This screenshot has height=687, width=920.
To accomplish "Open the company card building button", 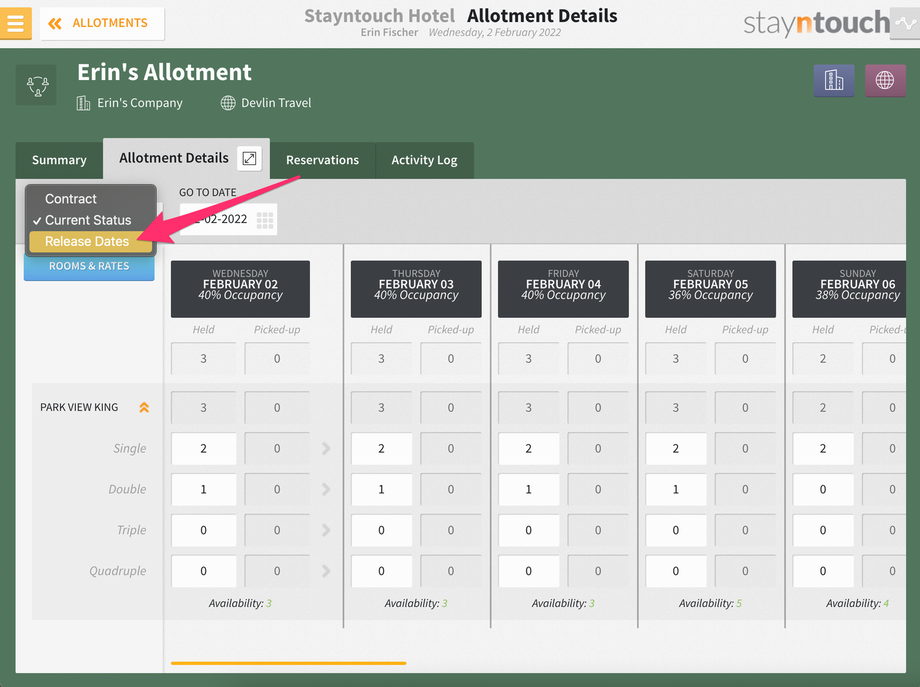I will [834, 80].
